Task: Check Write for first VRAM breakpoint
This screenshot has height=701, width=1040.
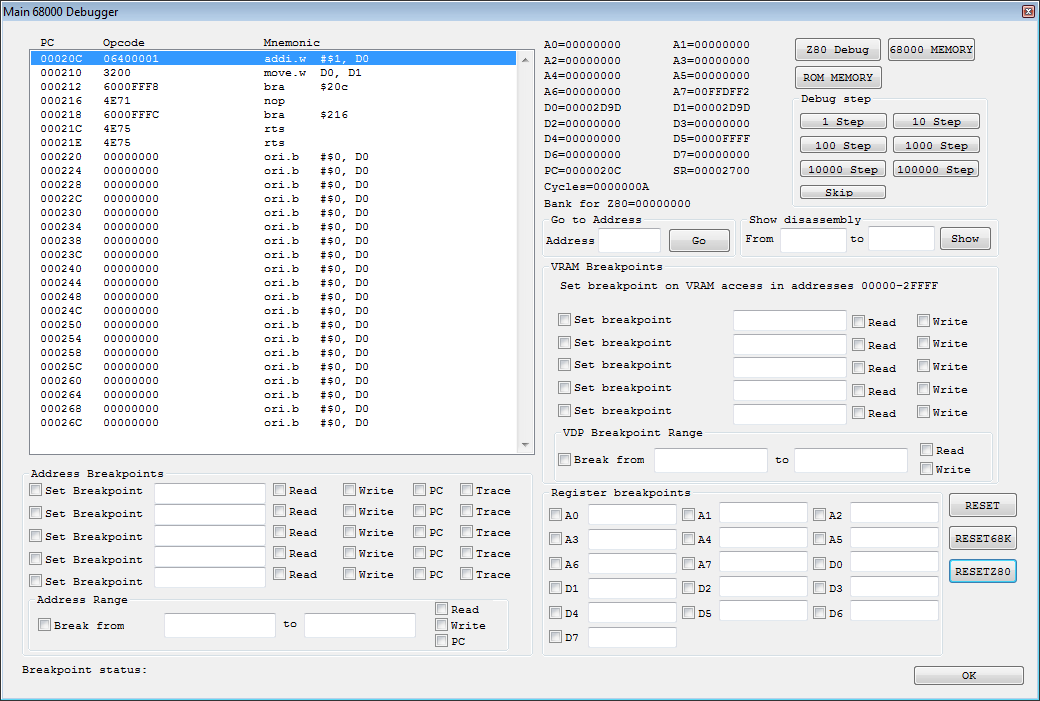Action: click(923, 321)
